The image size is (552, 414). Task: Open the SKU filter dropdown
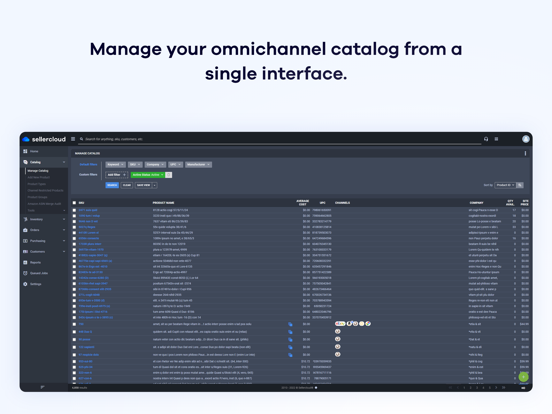135,165
